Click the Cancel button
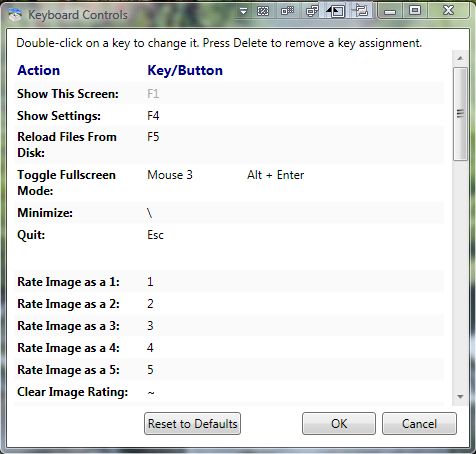Viewport: 476px width, 454px height. pyautogui.click(x=419, y=424)
